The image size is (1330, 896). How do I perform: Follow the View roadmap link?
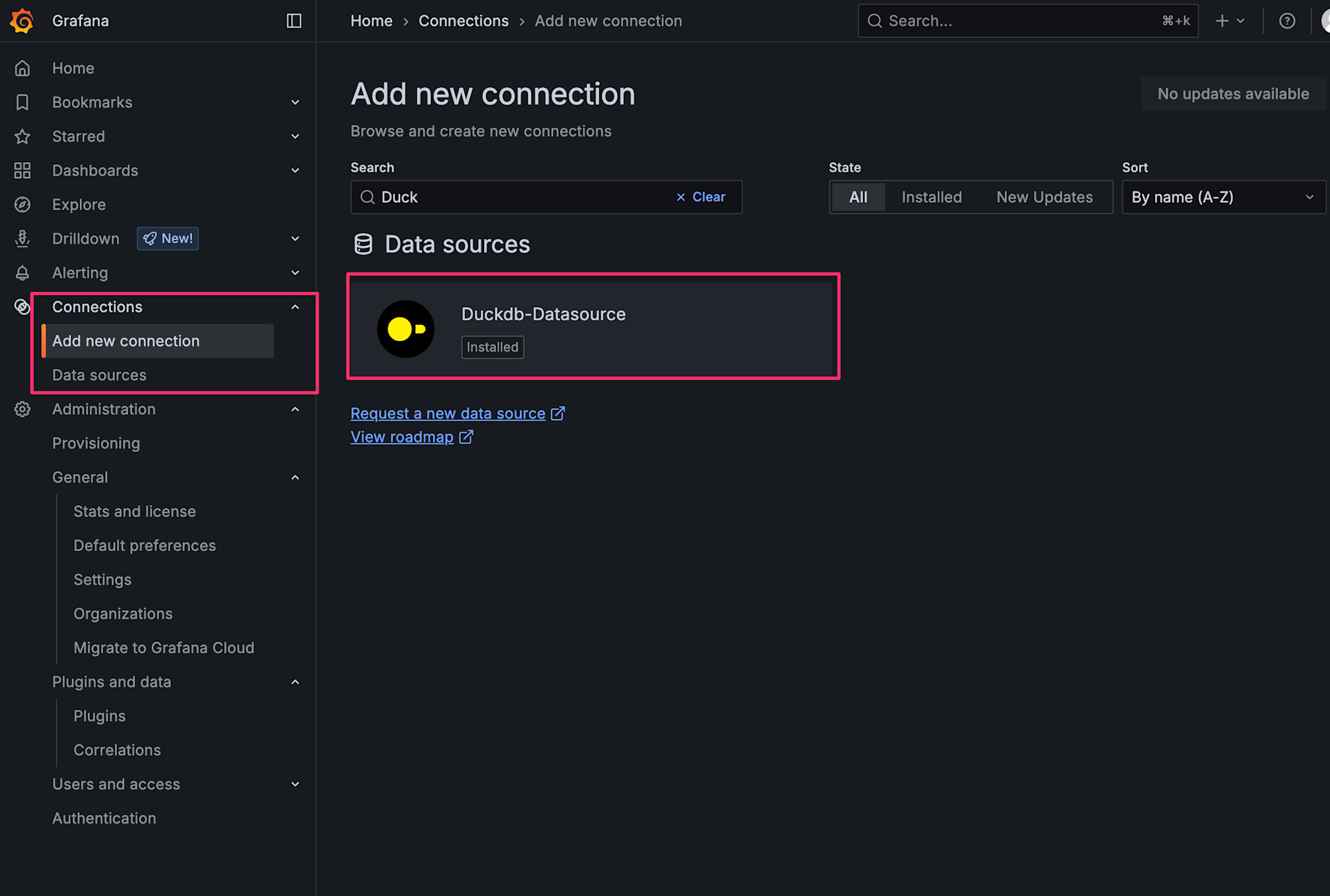[x=402, y=437]
